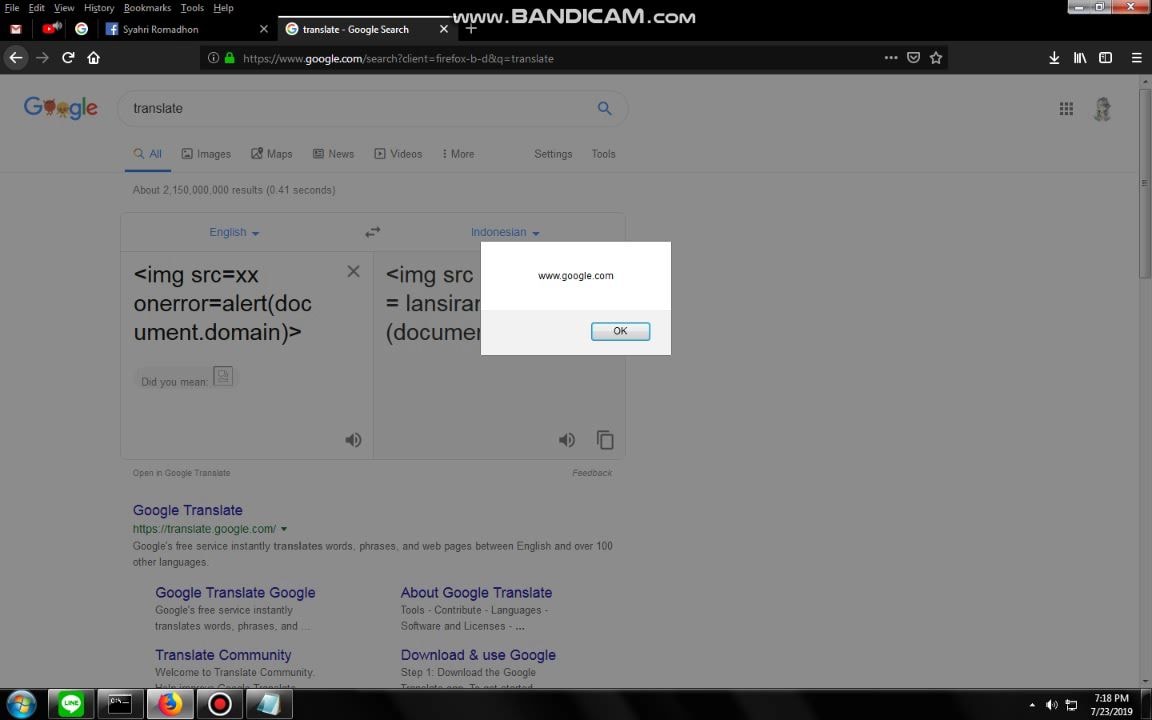The image size is (1152, 720).
Task: Open the About Google Translate sitelink
Action: pos(476,593)
